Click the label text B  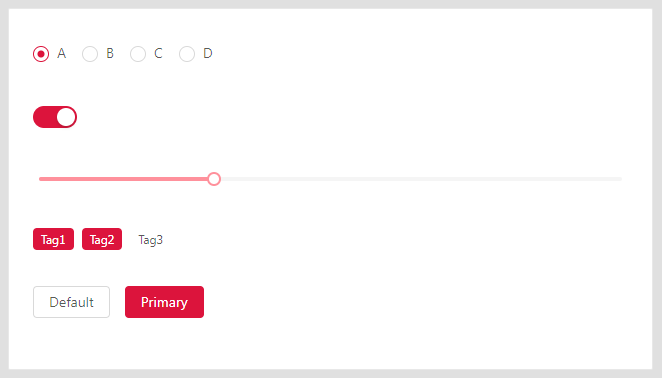pos(110,54)
